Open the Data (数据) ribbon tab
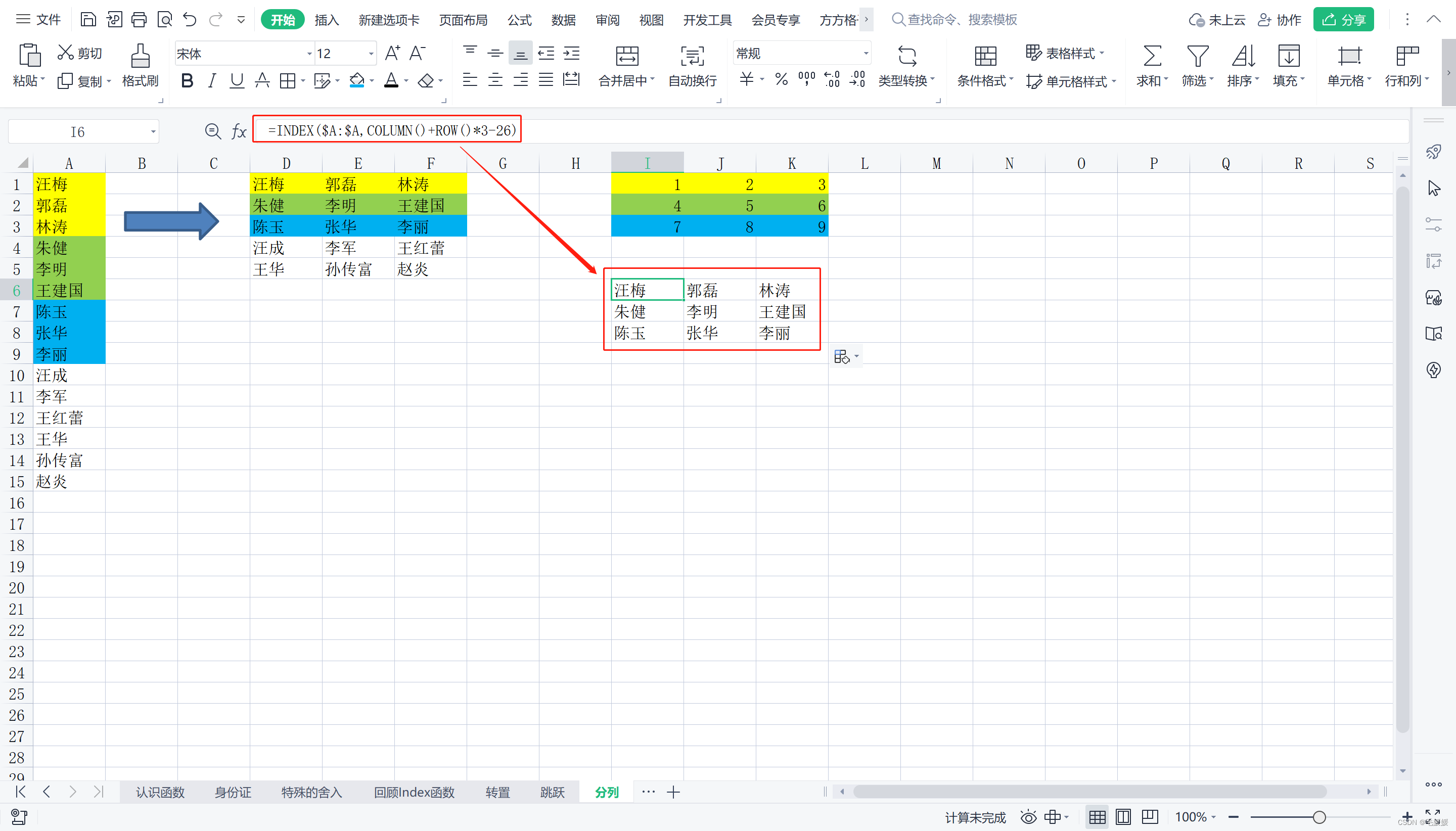The image size is (1456, 831). pos(563,20)
